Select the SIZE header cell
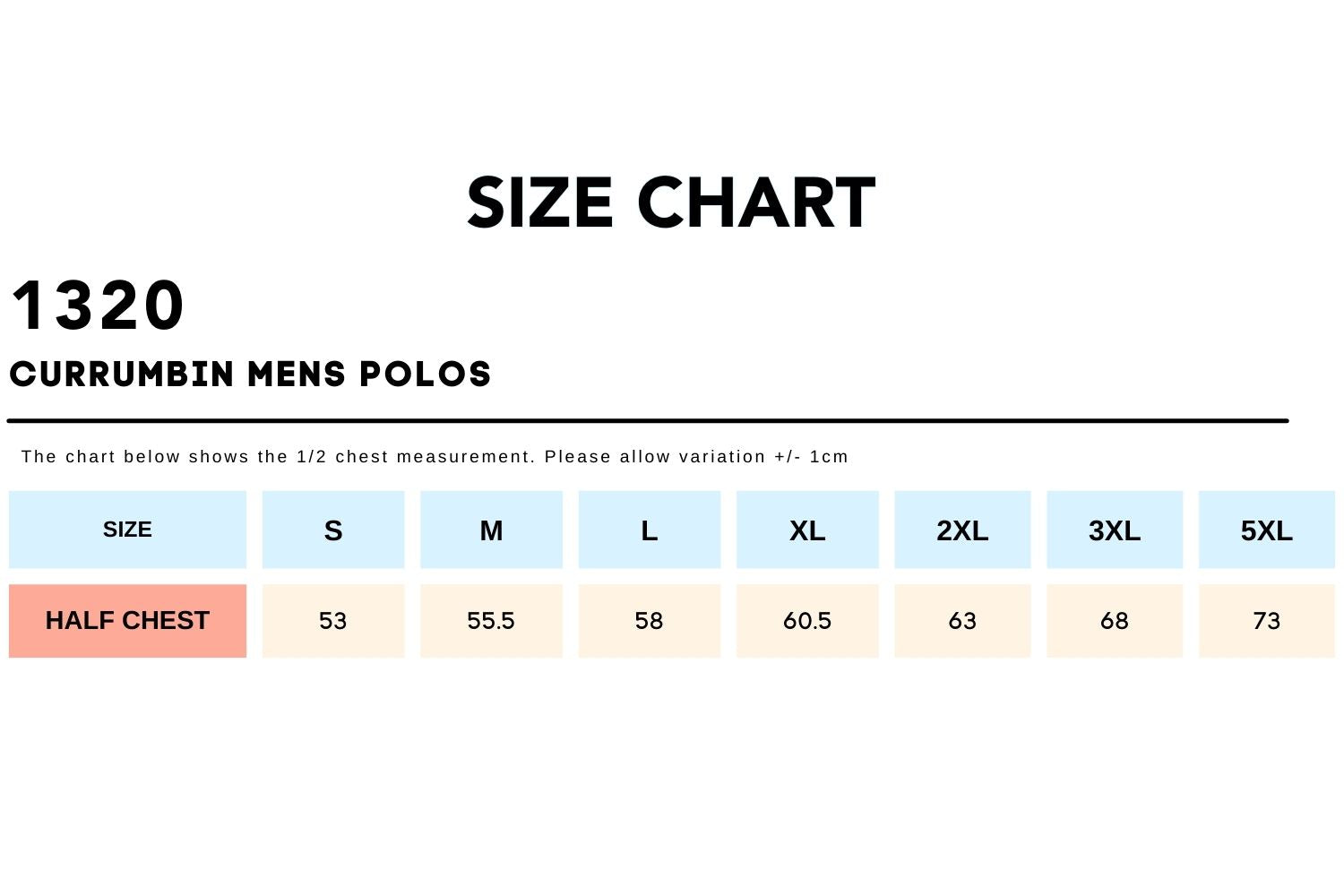 [x=127, y=530]
